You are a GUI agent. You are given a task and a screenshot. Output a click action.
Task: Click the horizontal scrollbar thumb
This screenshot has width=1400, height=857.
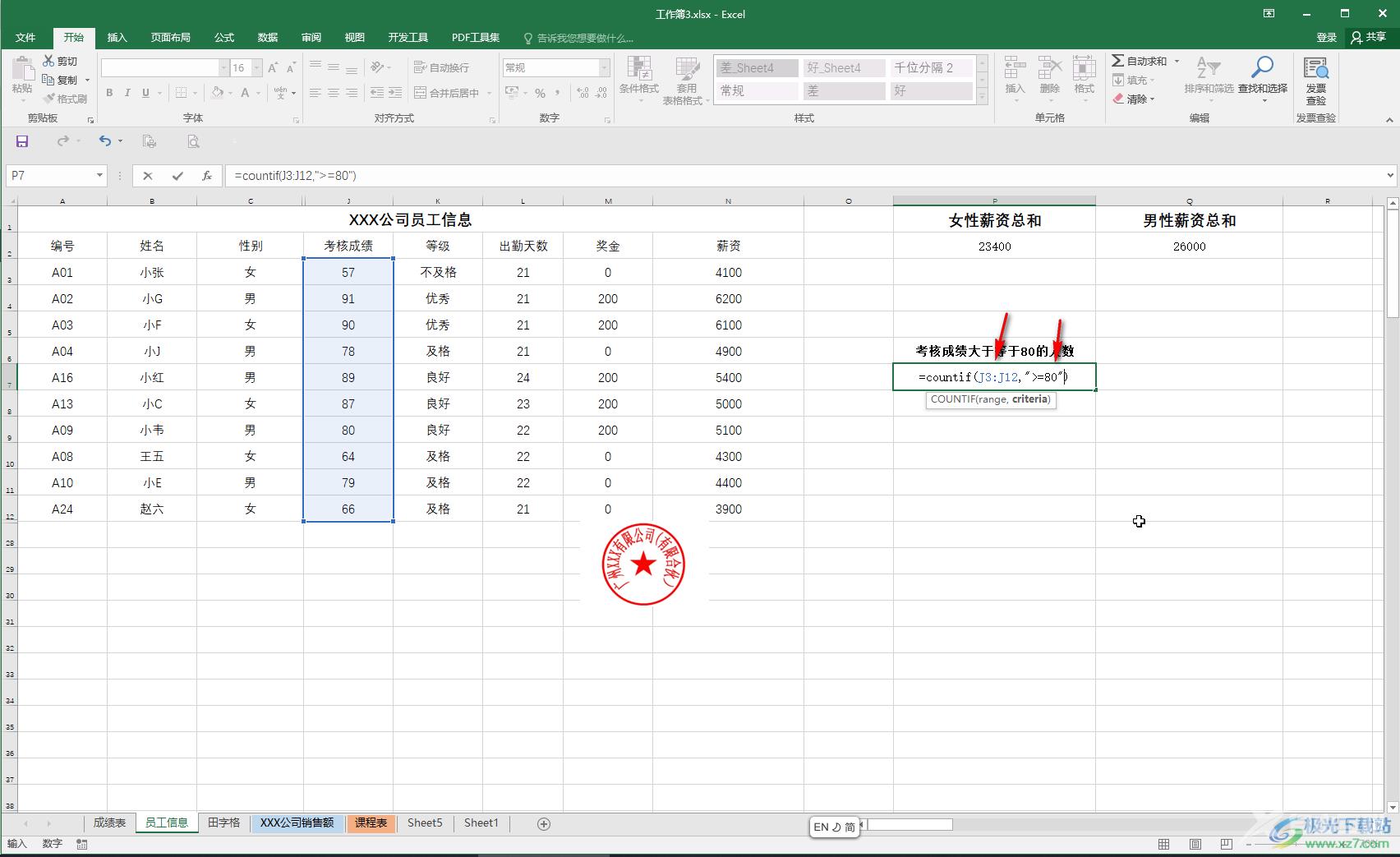pyautogui.click(x=910, y=824)
